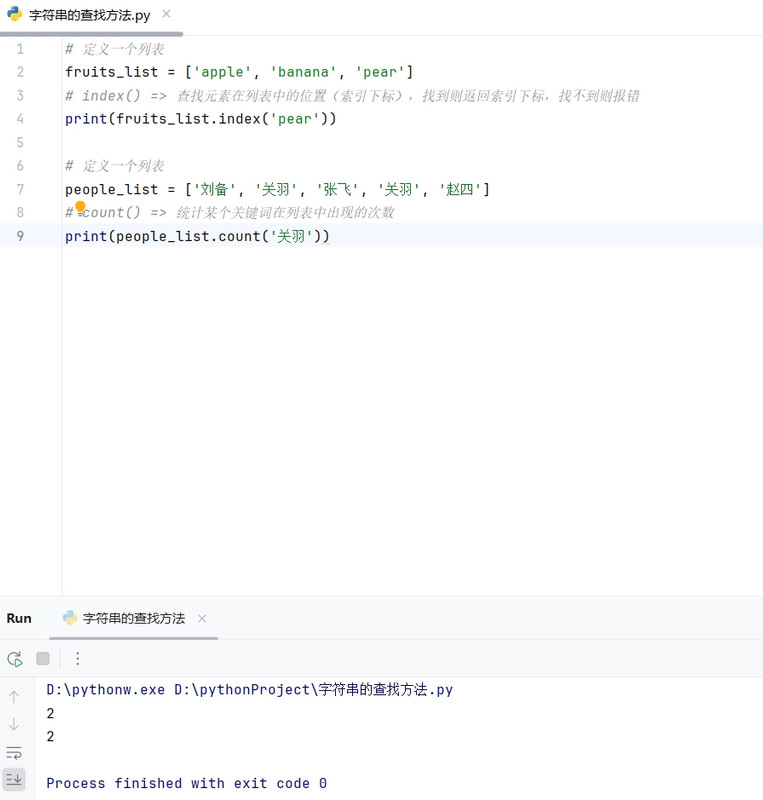Screen dimensions: 763x800
Task: Click the D:\pythonw.exe command line in console
Action: click(250, 690)
